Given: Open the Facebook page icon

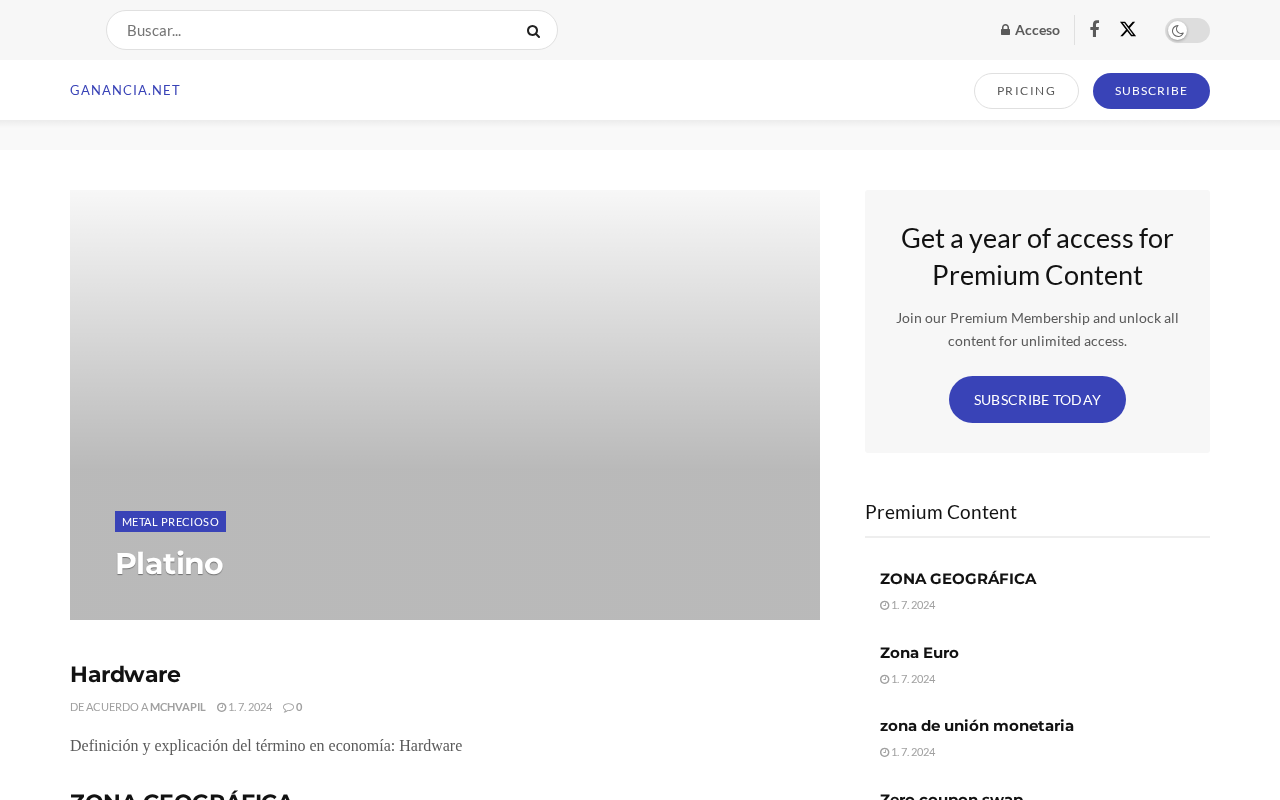Looking at the screenshot, I should pos(1094,29).
